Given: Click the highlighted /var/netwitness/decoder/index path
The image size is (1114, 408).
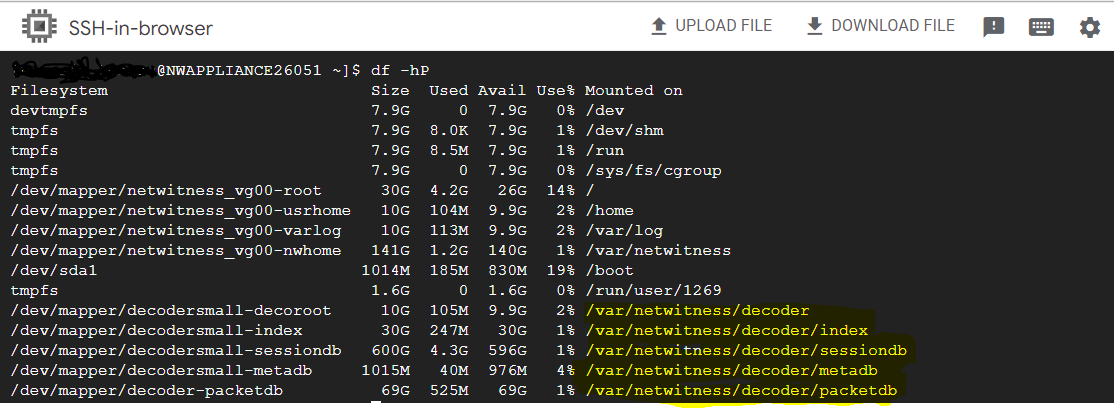Looking at the screenshot, I should tap(726, 330).
